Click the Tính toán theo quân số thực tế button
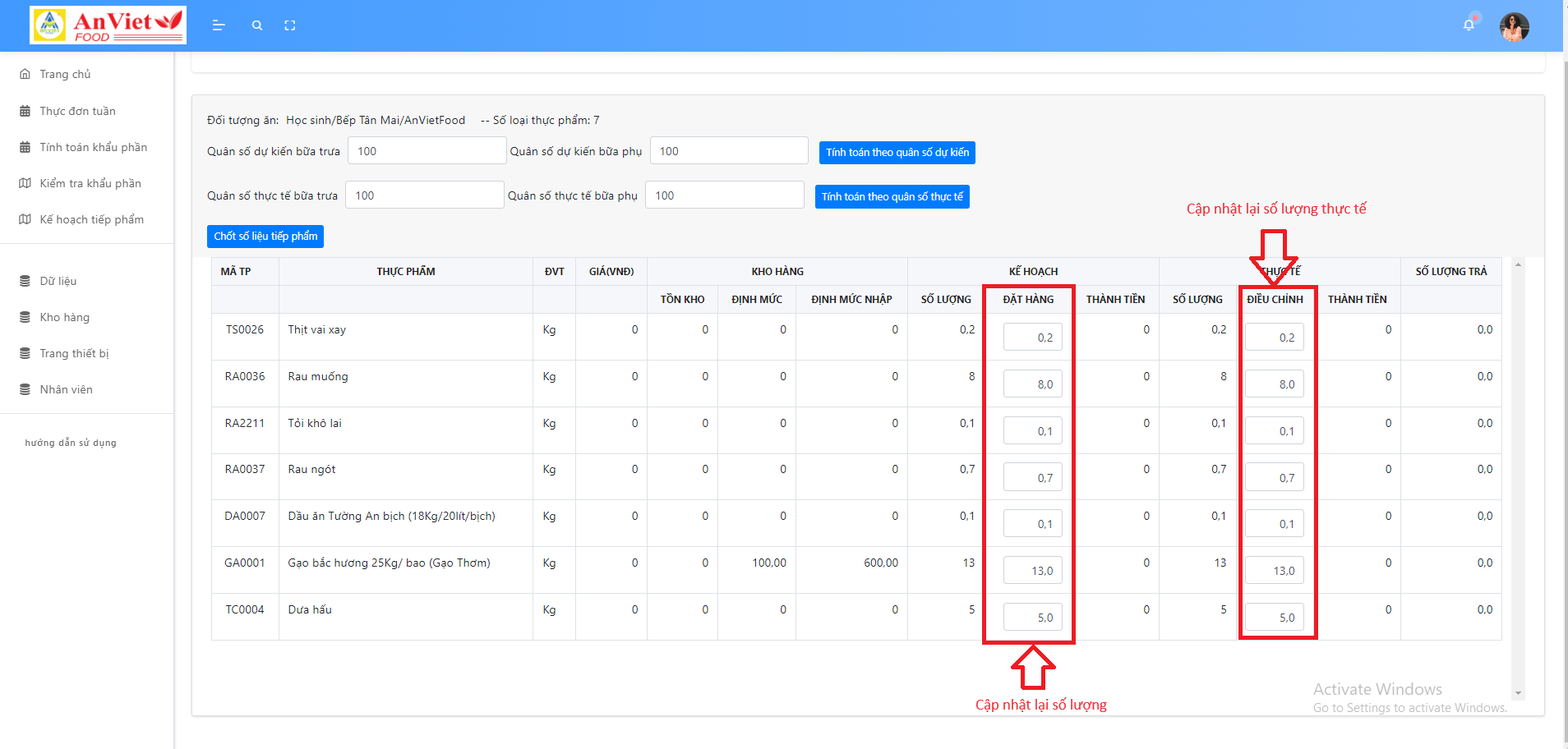This screenshot has height=749, width=1568. 892,196
